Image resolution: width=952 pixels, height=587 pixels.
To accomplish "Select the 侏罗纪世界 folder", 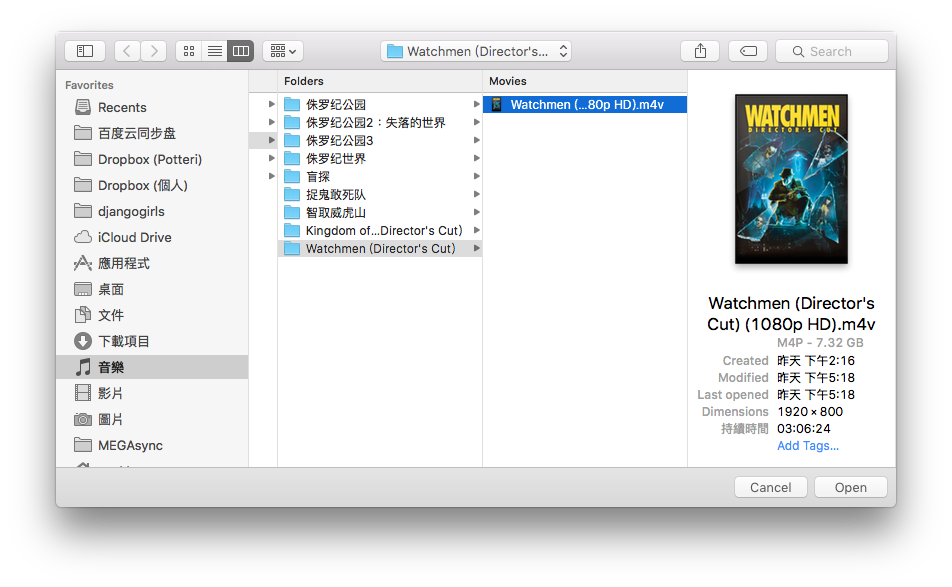I will click(379, 158).
